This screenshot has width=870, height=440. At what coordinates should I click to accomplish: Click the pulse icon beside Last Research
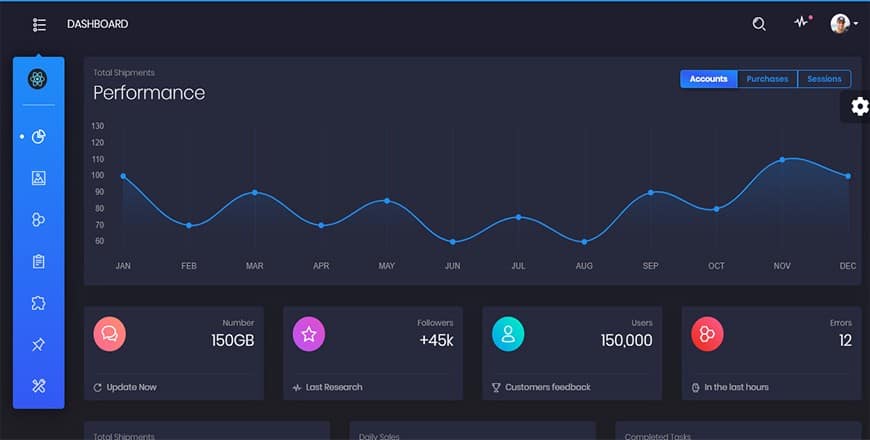297,388
